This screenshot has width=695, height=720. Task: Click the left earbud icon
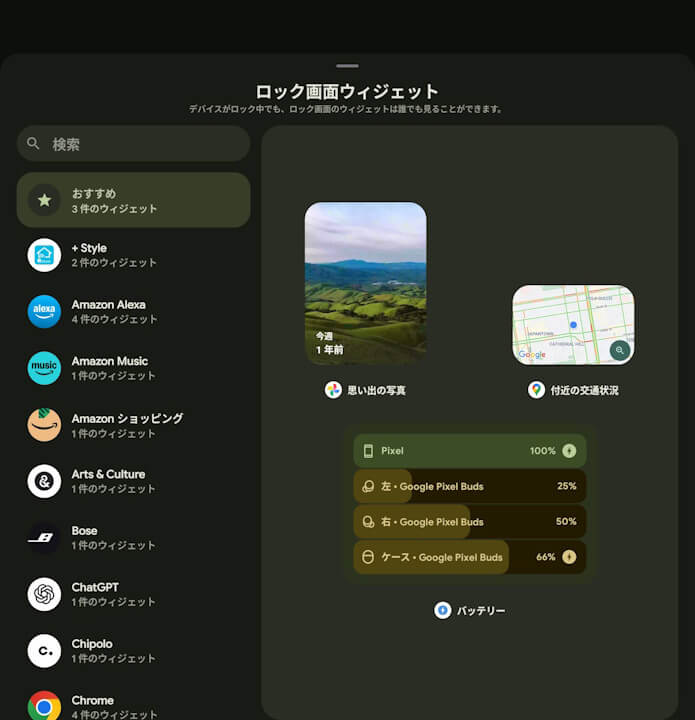(x=368, y=486)
